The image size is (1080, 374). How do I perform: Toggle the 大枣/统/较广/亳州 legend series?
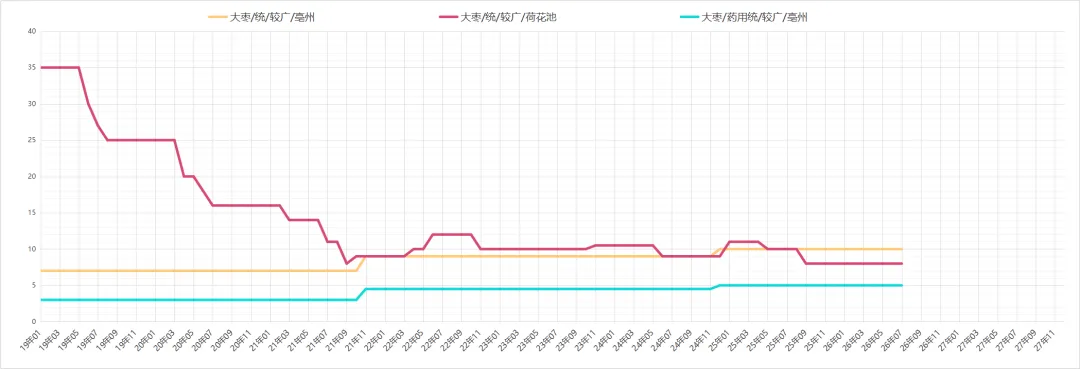262,17
